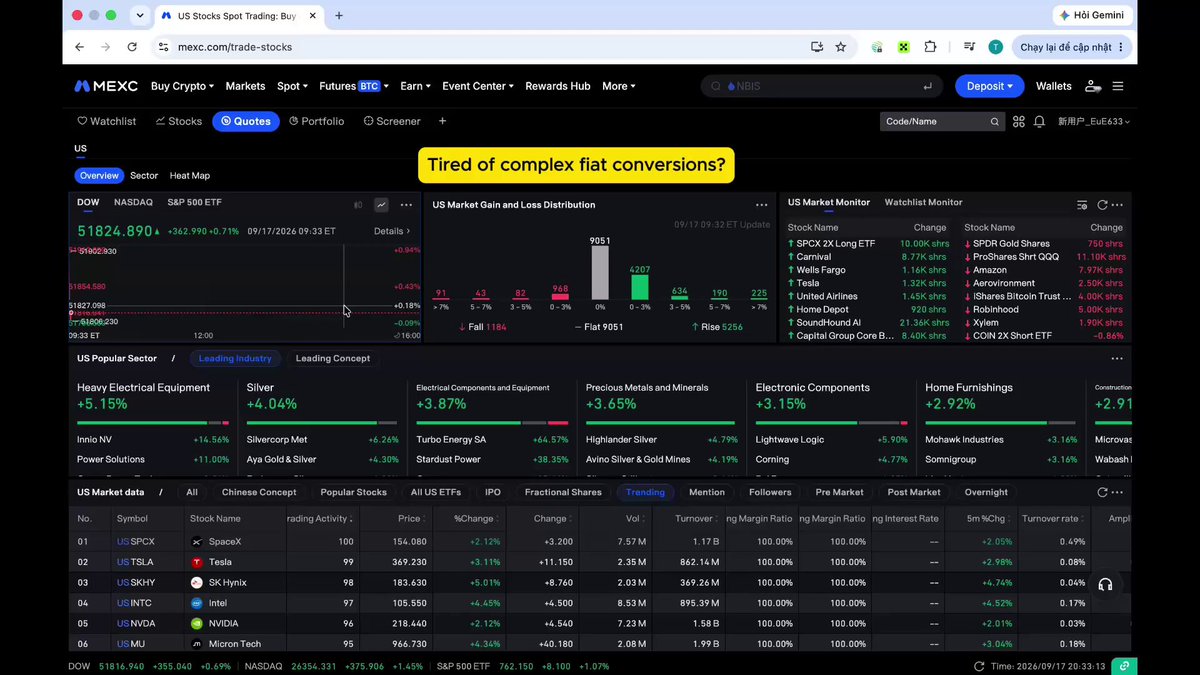
Task: Open the DOW chart panel more options
Action: click(x=406, y=204)
